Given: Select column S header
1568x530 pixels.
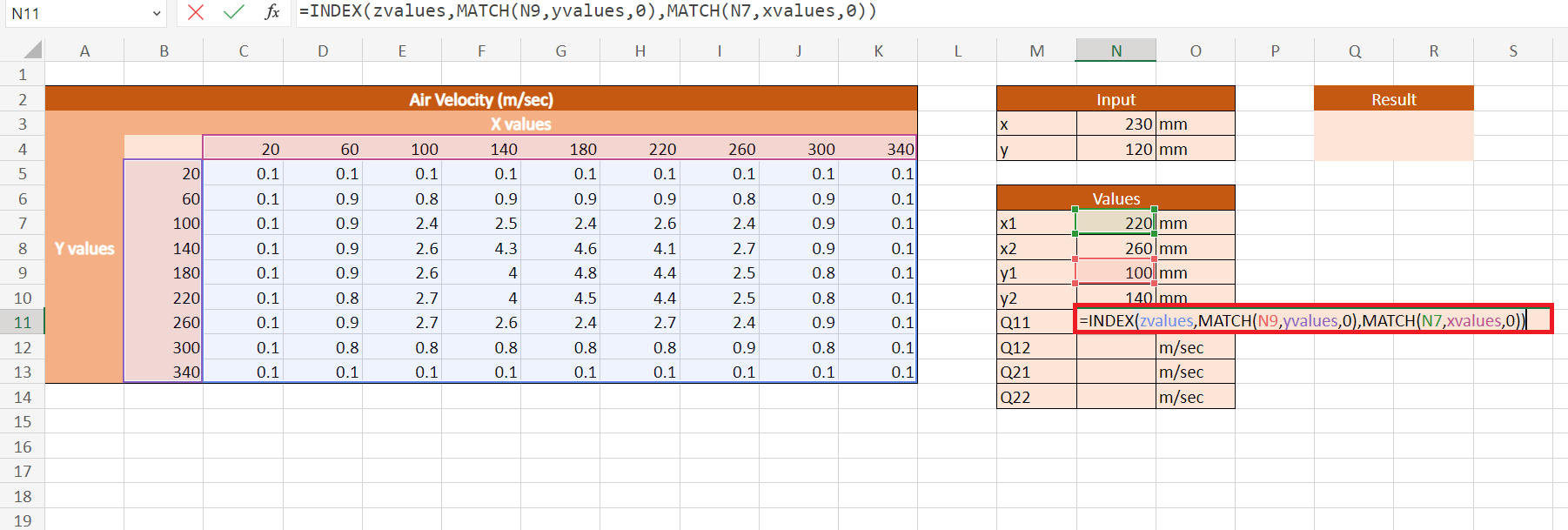Looking at the screenshot, I should [x=1512, y=50].
